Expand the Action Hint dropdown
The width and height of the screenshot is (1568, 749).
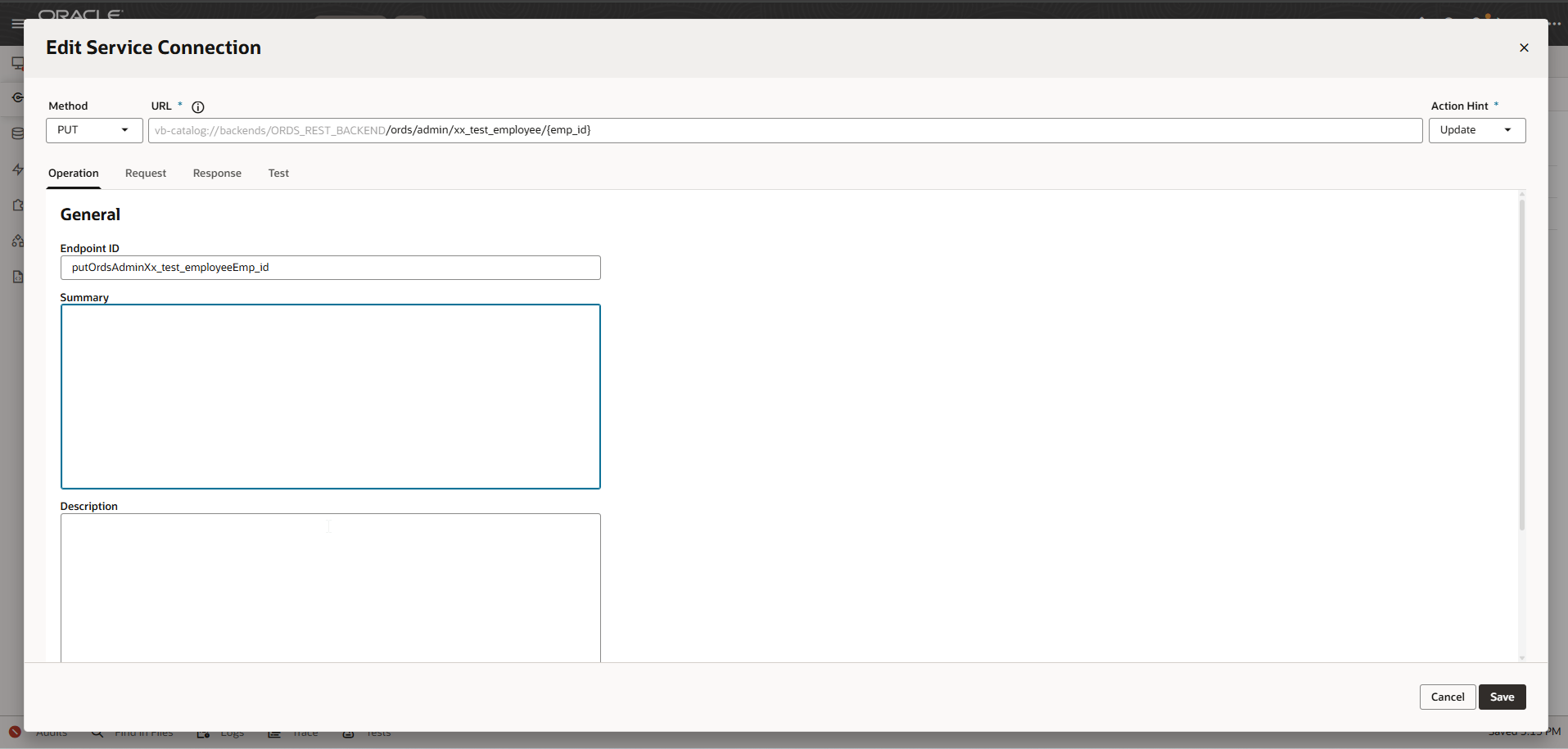(1476, 130)
